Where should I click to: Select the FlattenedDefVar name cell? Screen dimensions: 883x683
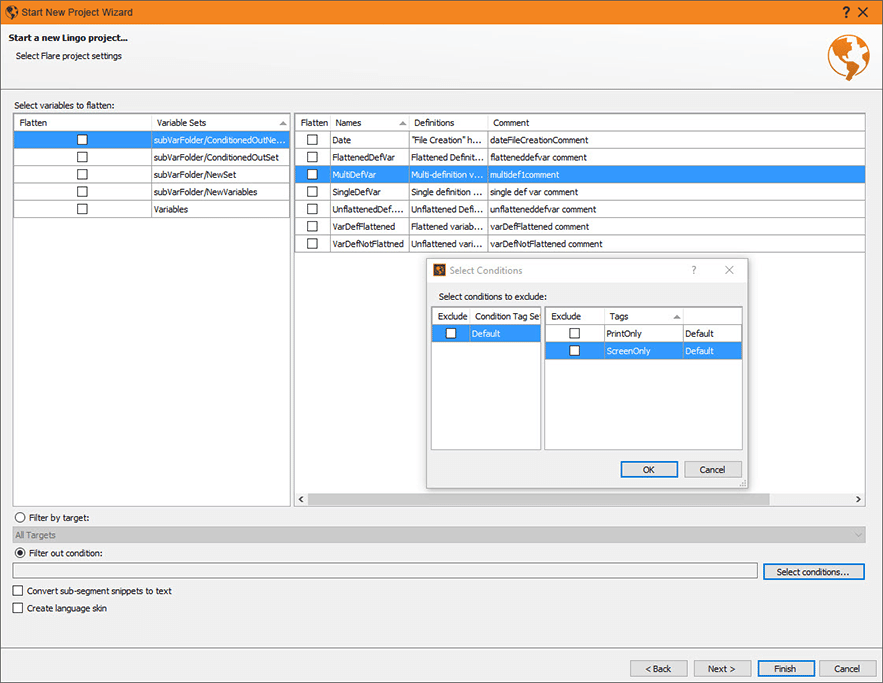coord(369,157)
